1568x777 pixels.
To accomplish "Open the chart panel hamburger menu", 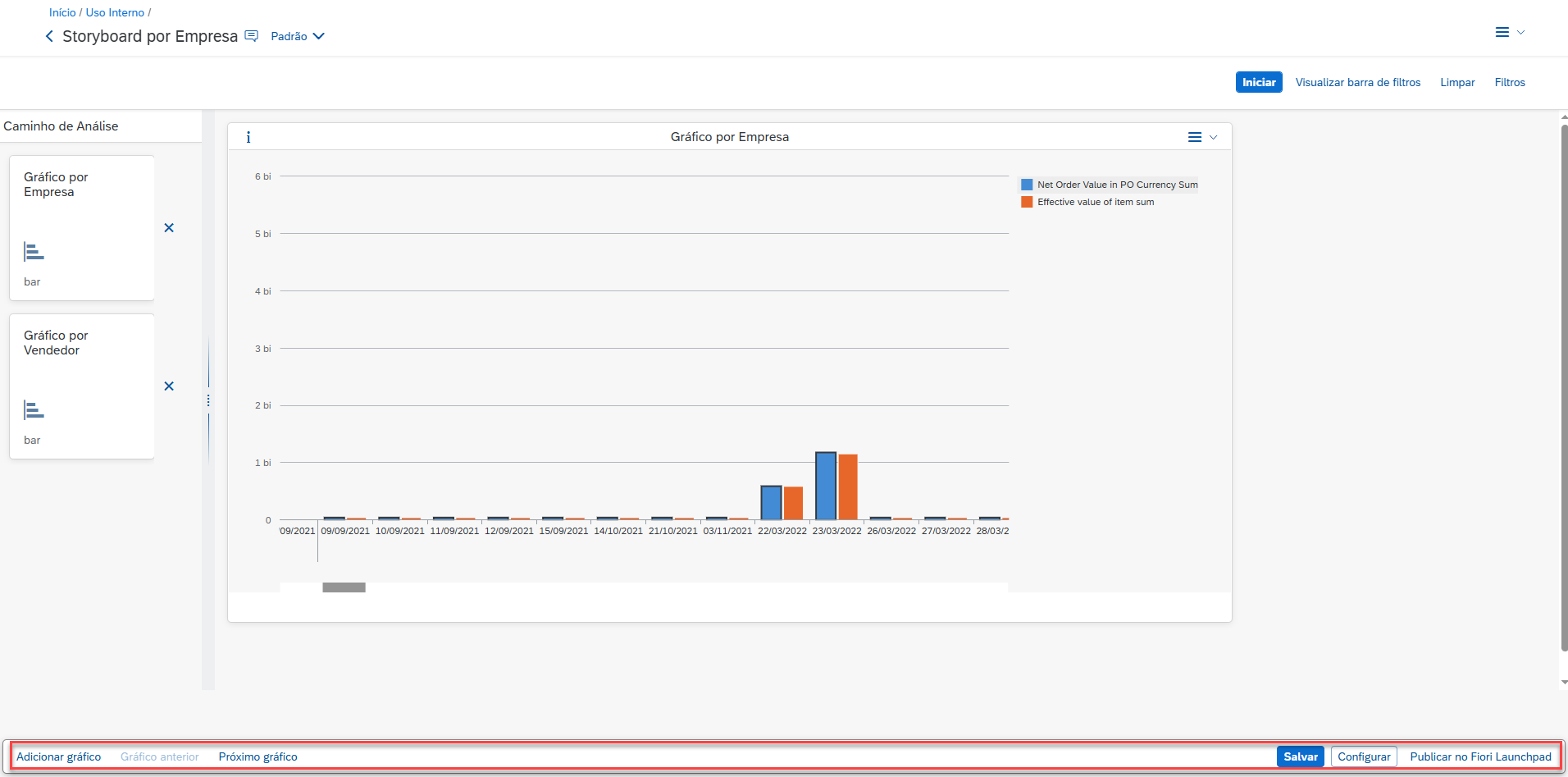I will [1195, 137].
